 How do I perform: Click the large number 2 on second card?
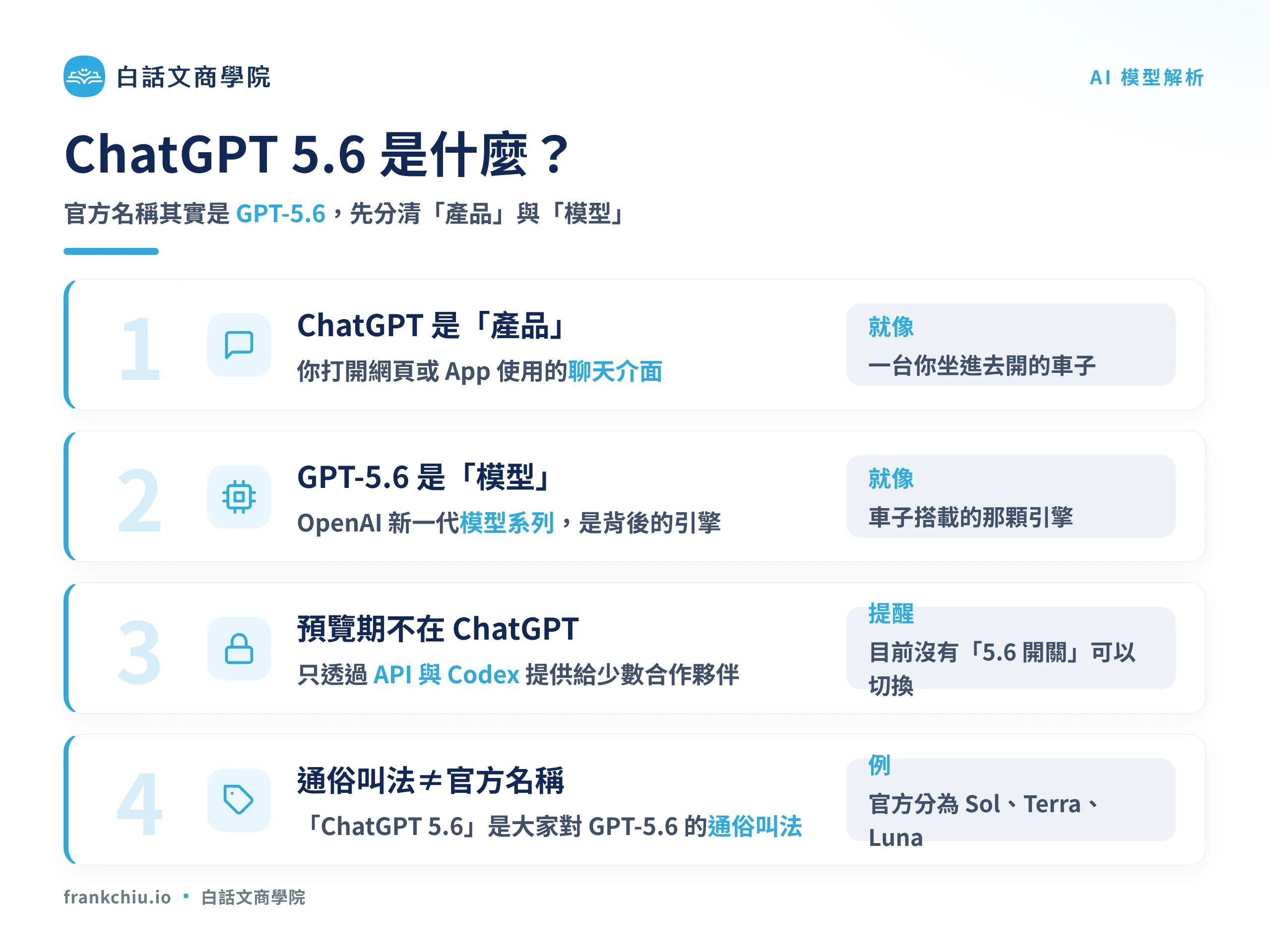139,500
